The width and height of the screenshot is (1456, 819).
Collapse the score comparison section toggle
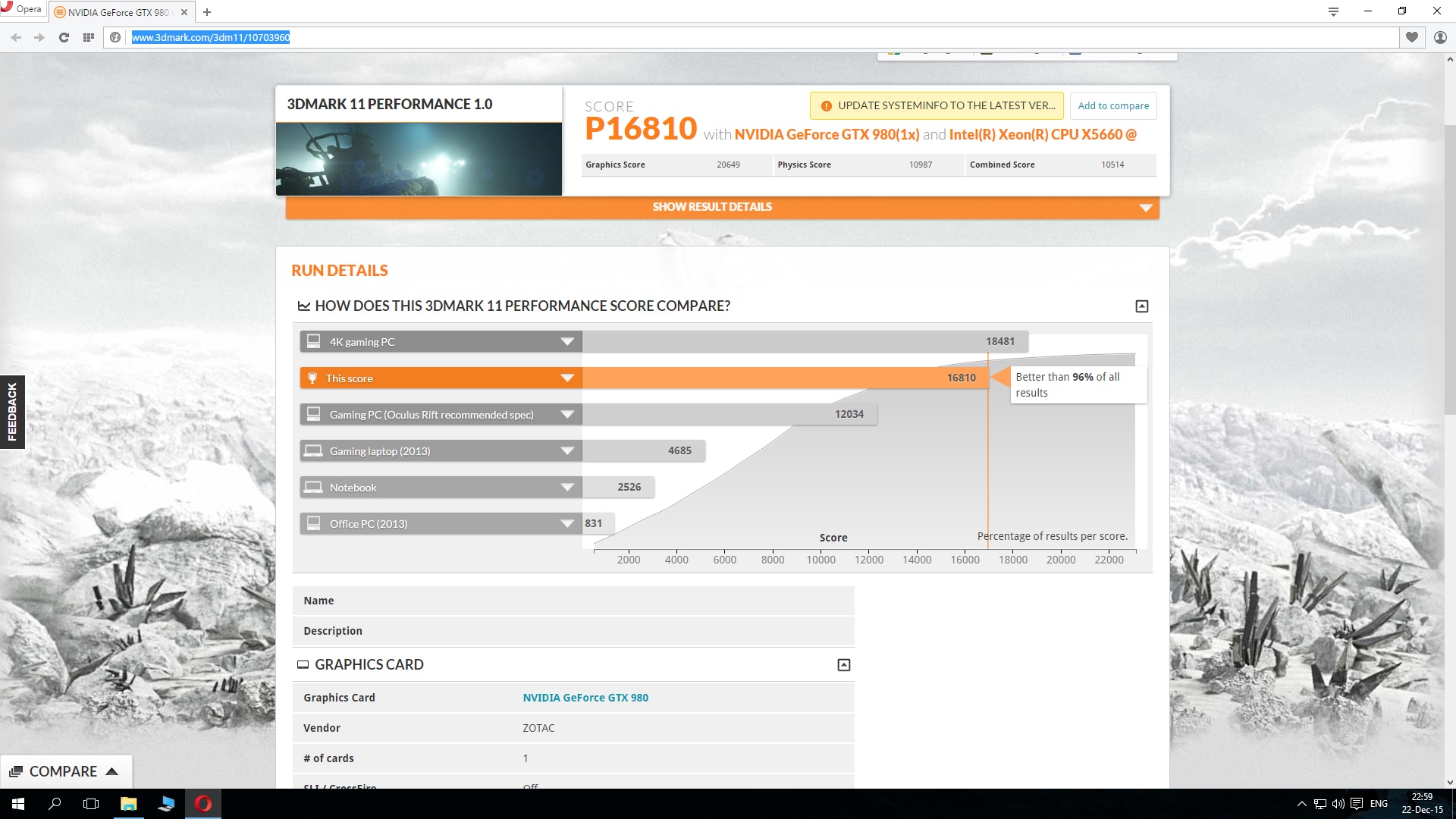pos(1141,306)
